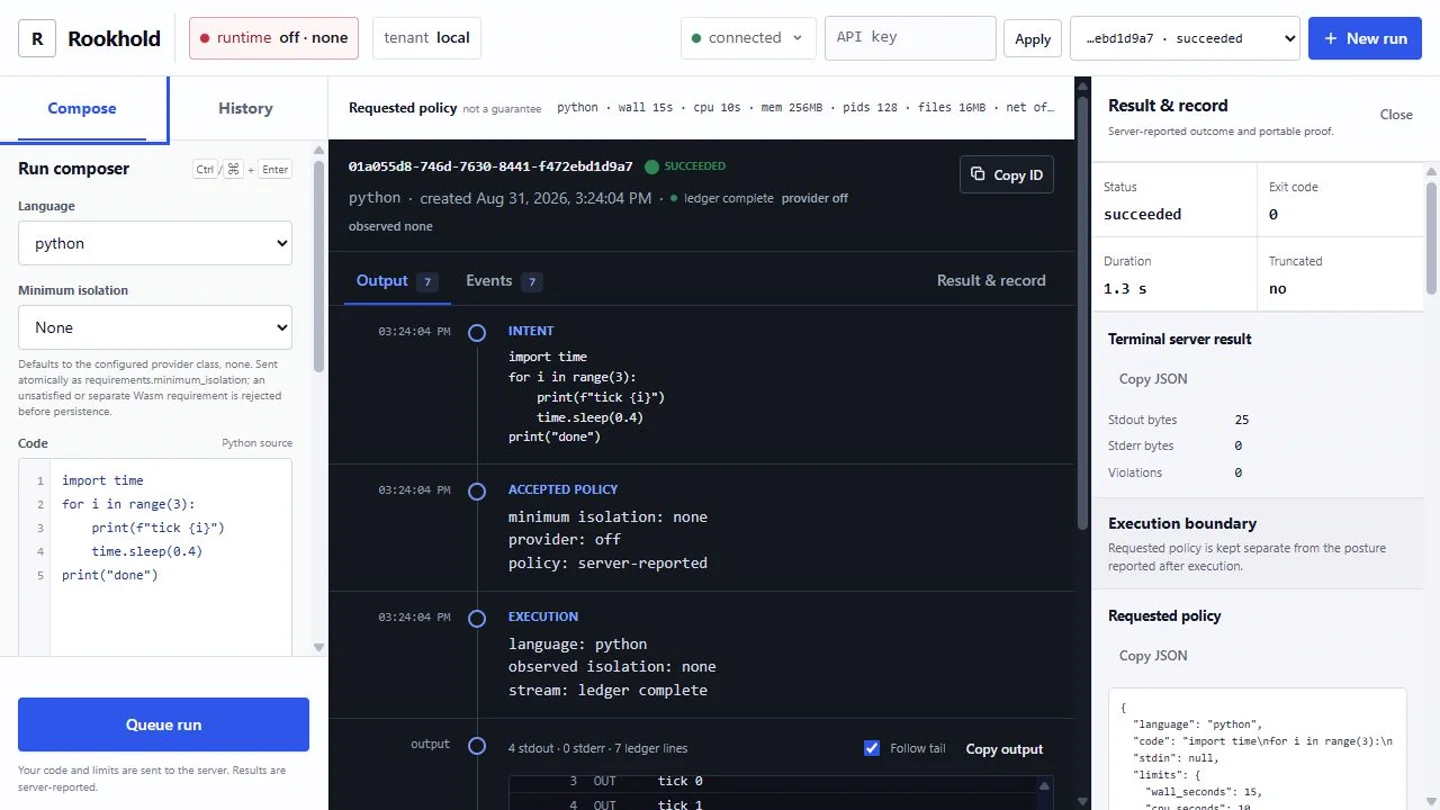Screen dimensions: 1440x810
Task: Click in the Python code editor
Action: [171, 557]
